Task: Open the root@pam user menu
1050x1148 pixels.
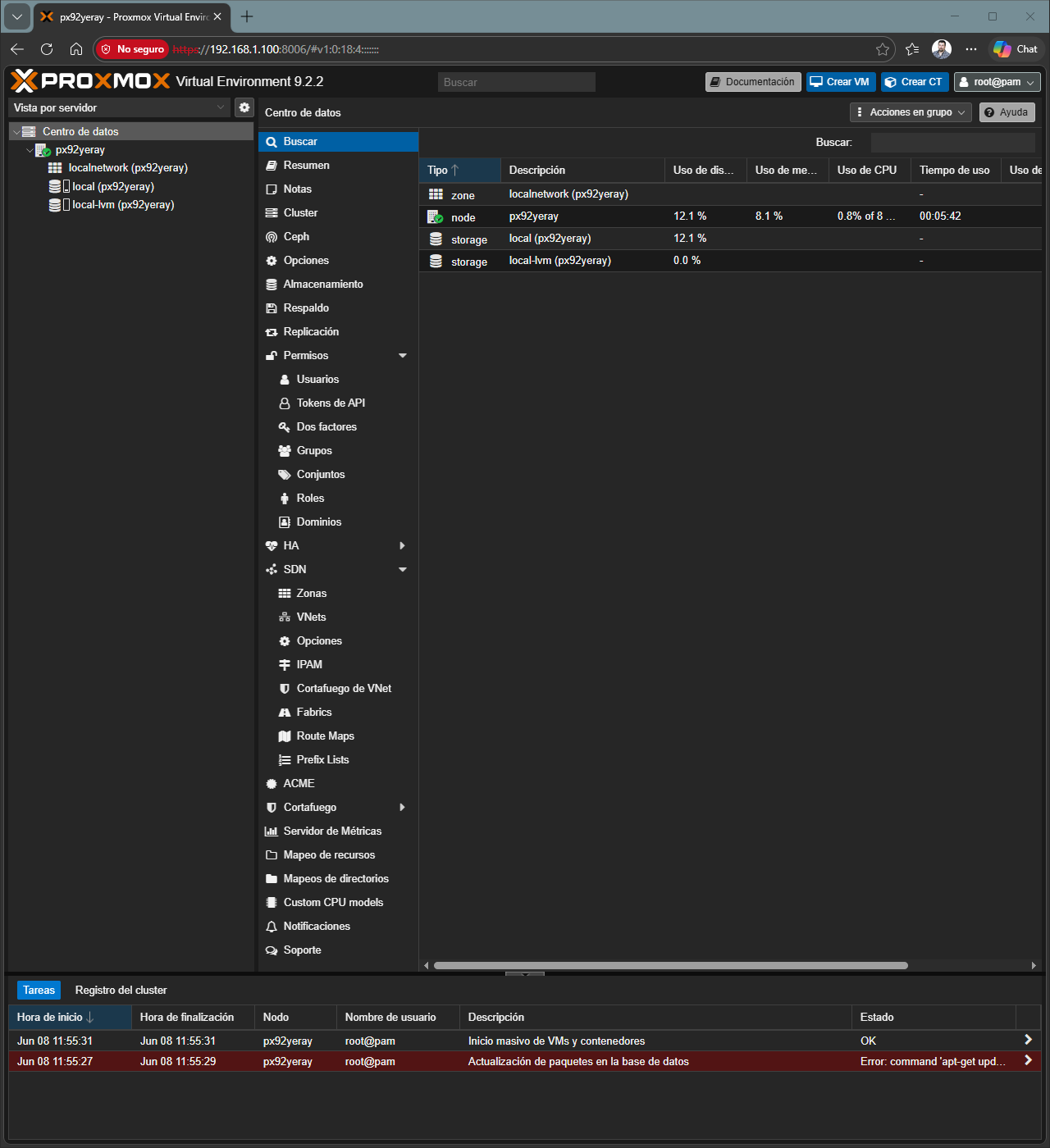Action: (997, 82)
